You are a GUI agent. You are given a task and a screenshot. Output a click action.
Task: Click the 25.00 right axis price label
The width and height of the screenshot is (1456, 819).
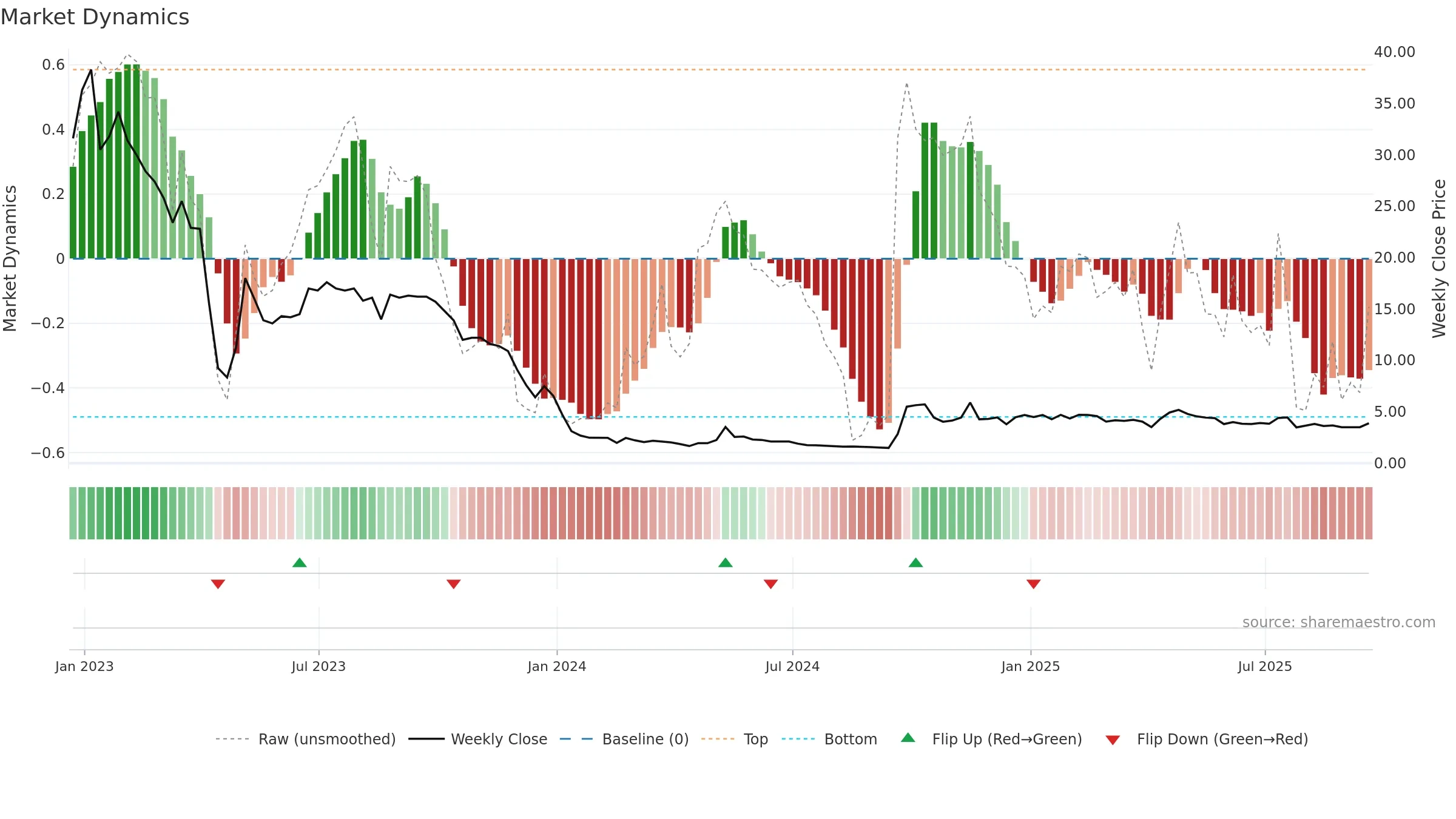[x=1395, y=206]
